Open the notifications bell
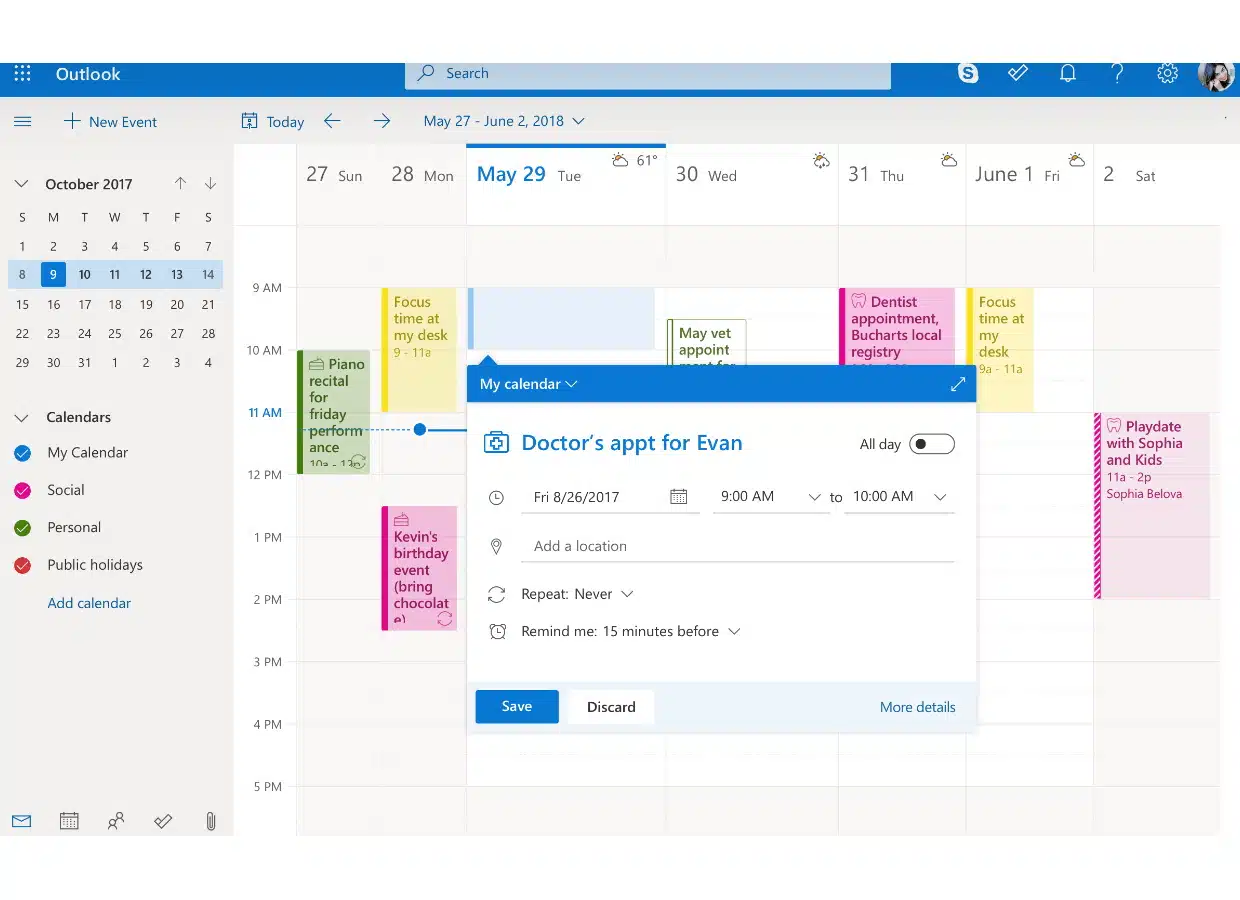Screen dimensions: 1240x900 tap(1068, 73)
